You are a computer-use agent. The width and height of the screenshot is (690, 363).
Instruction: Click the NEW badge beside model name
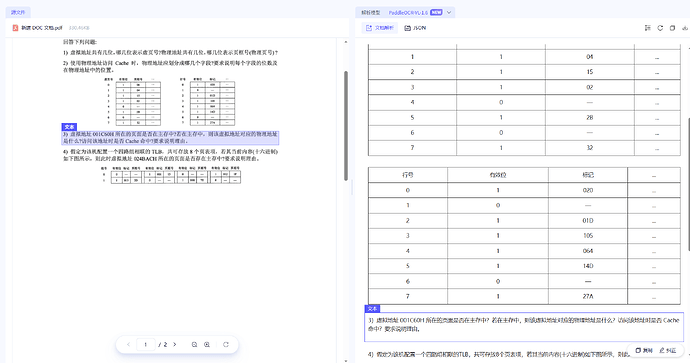coord(436,12)
